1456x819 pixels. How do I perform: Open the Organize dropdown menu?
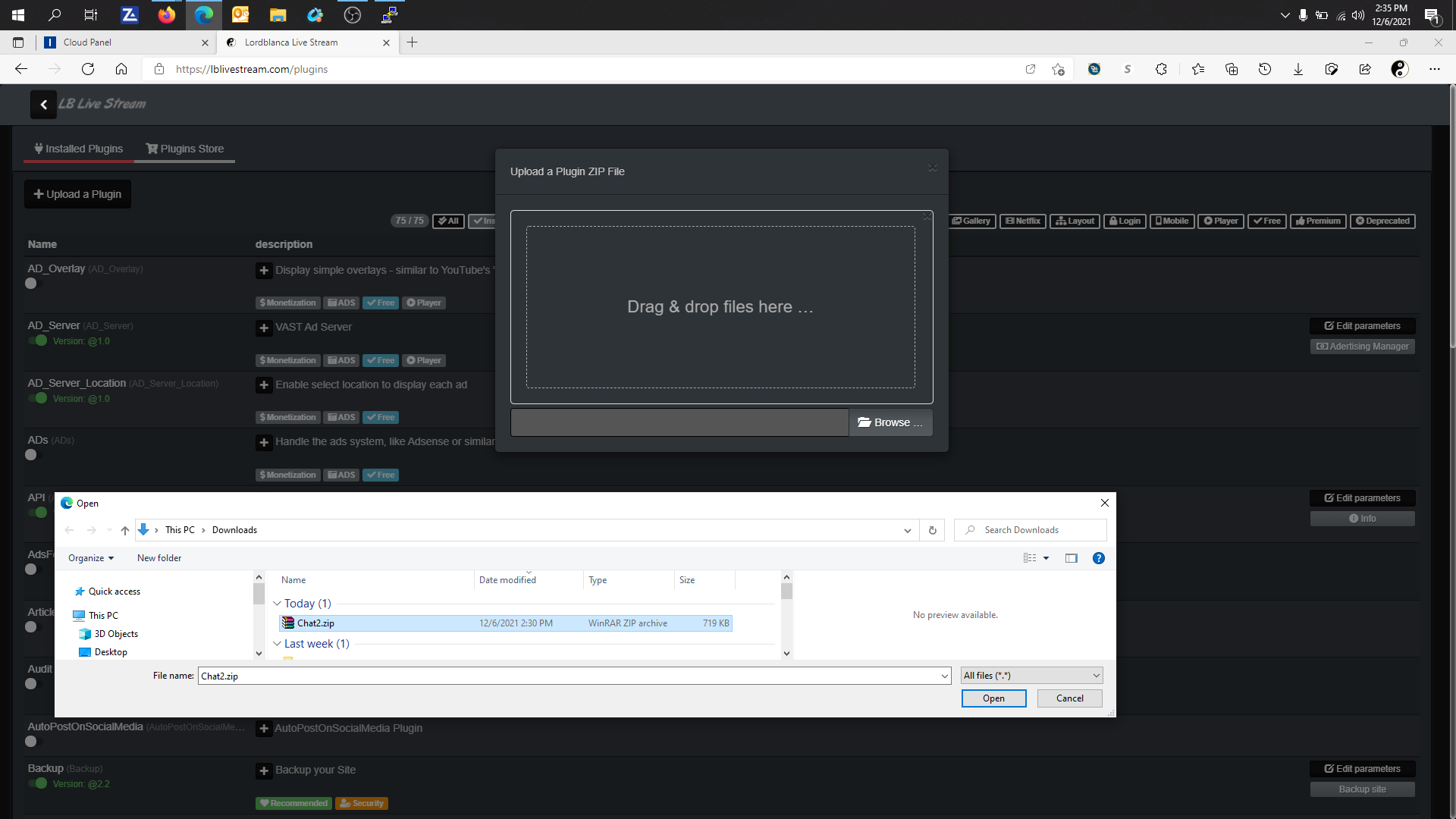(91, 558)
